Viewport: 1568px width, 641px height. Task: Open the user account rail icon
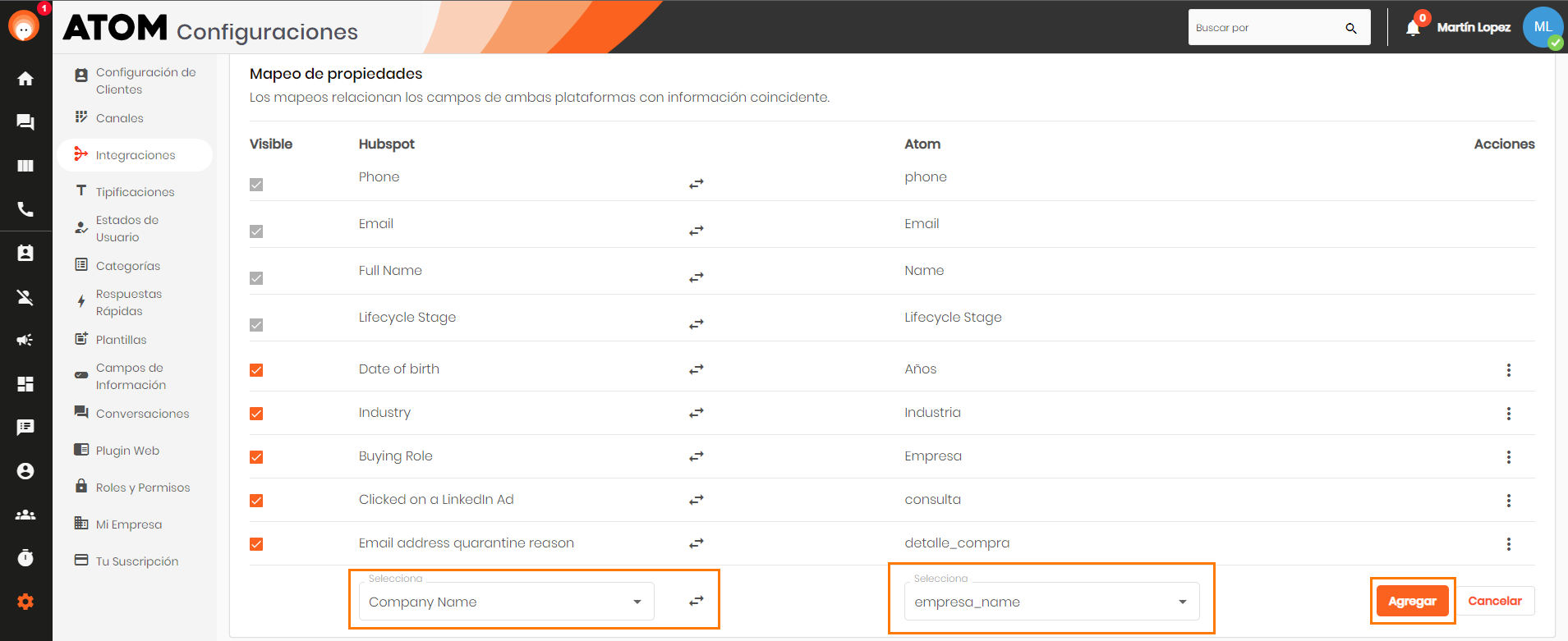coord(25,471)
